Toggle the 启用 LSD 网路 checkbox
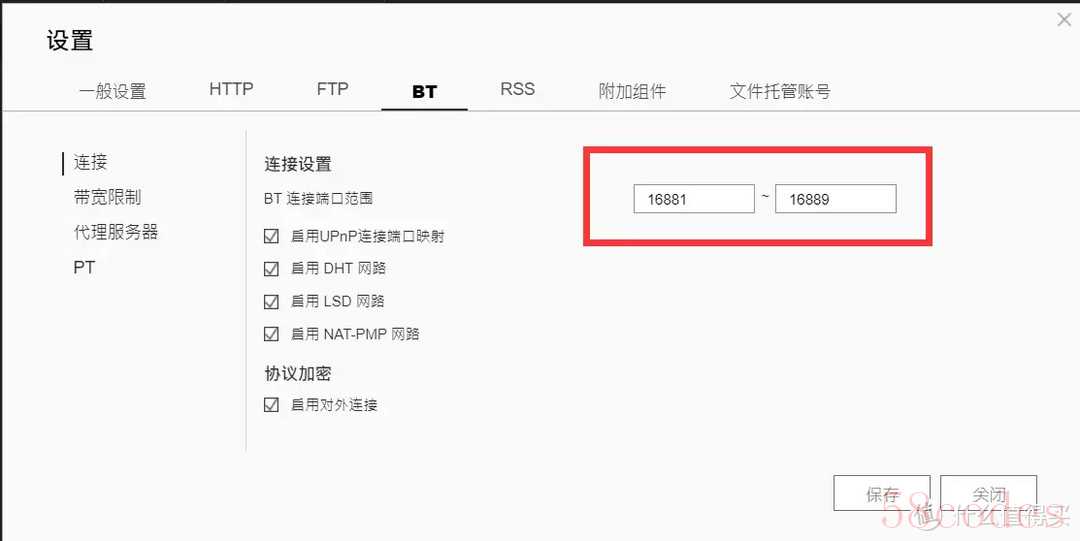Image resolution: width=1080 pixels, height=541 pixels. click(x=271, y=302)
